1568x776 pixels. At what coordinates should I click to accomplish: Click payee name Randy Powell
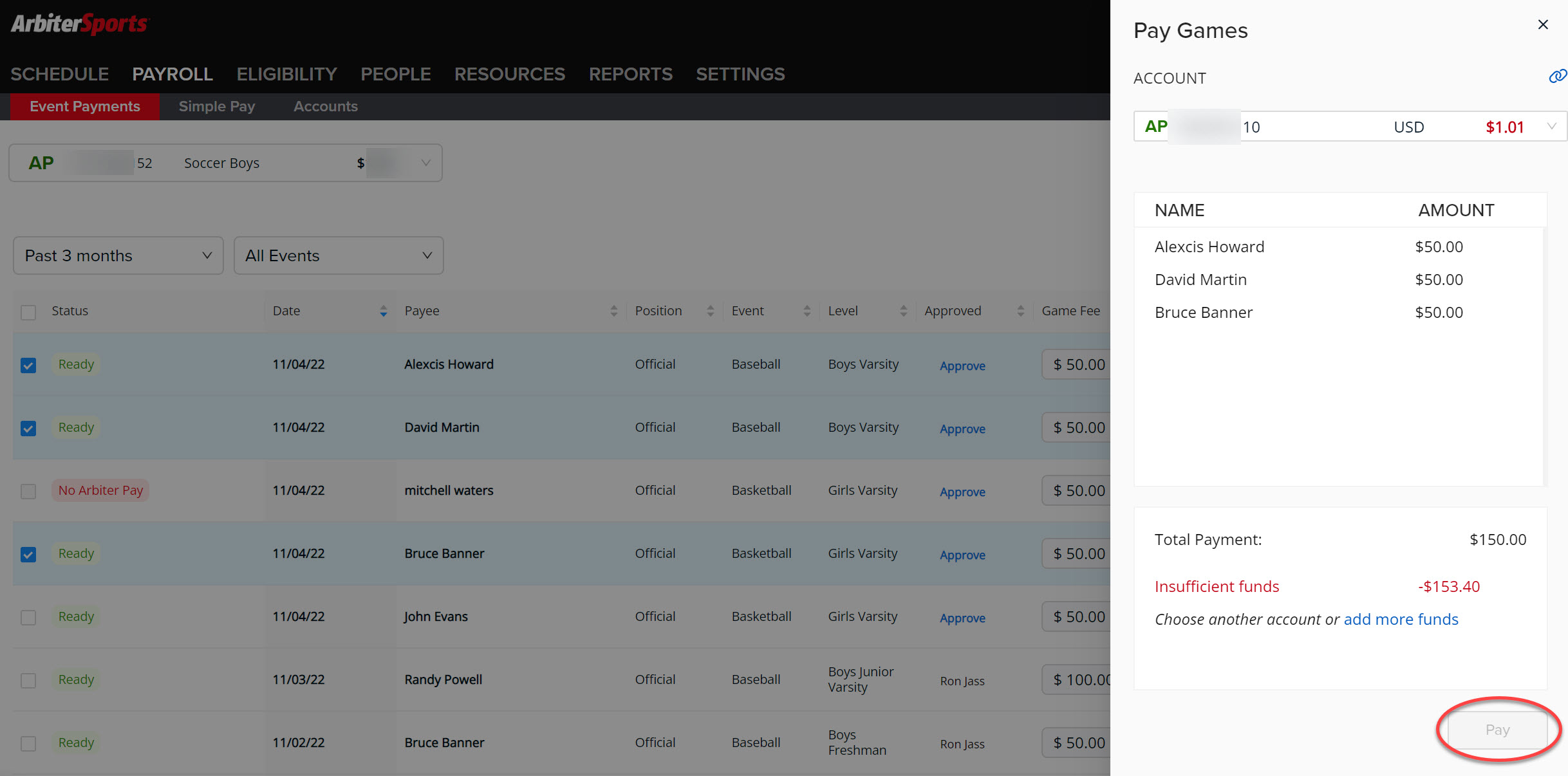click(x=443, y=679)
